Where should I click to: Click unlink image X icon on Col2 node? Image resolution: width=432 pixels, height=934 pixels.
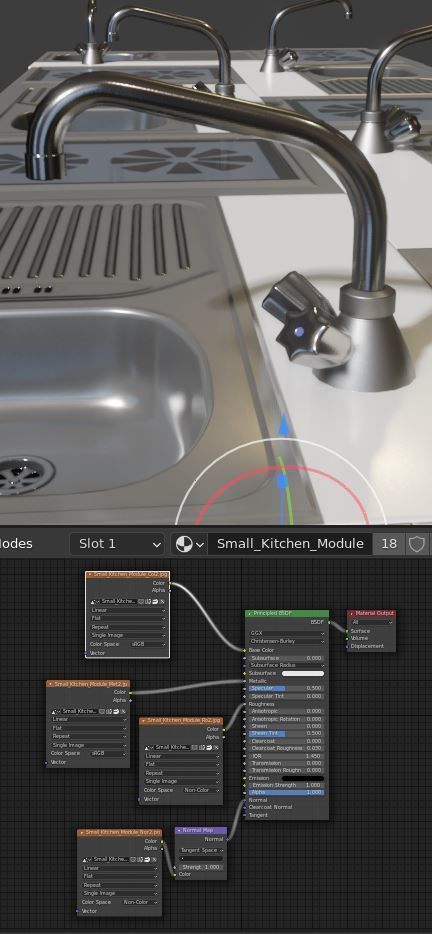pyautogui.click(x=162, y=601)
